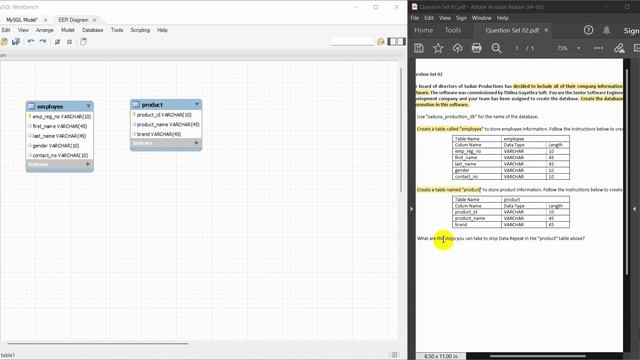Image resolution: width=640 pixels, height=360 pixels.
Task: Click the Acrobat save file icon
Action: 419,48
